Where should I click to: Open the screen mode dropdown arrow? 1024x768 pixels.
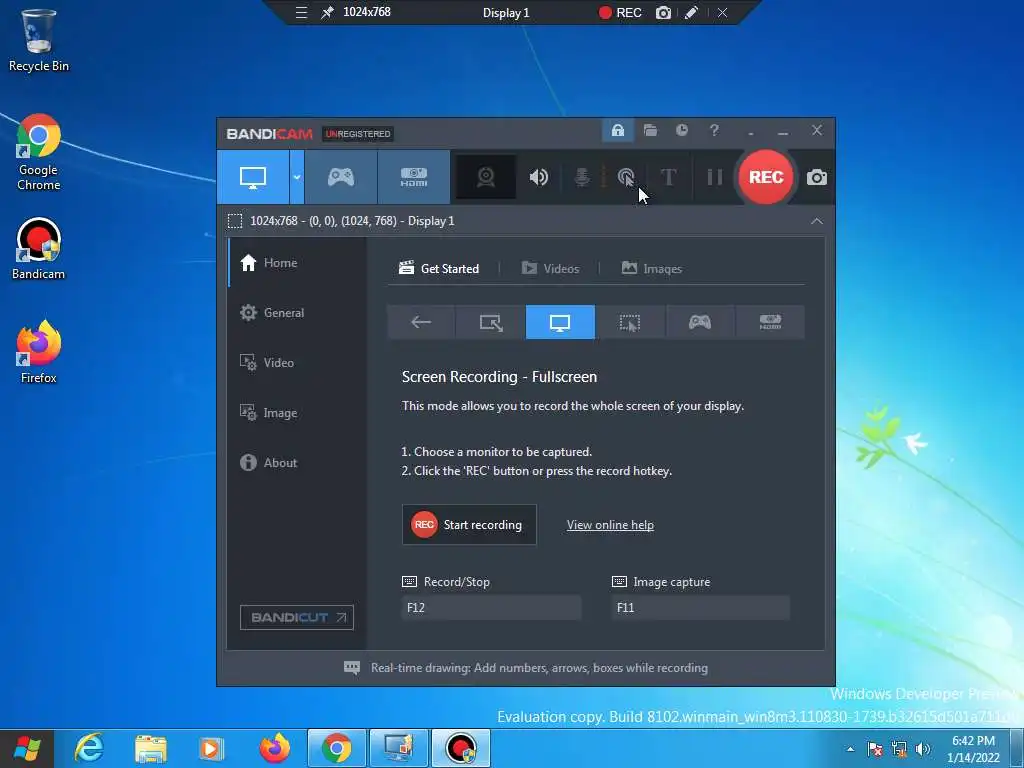tap(296, 177)
